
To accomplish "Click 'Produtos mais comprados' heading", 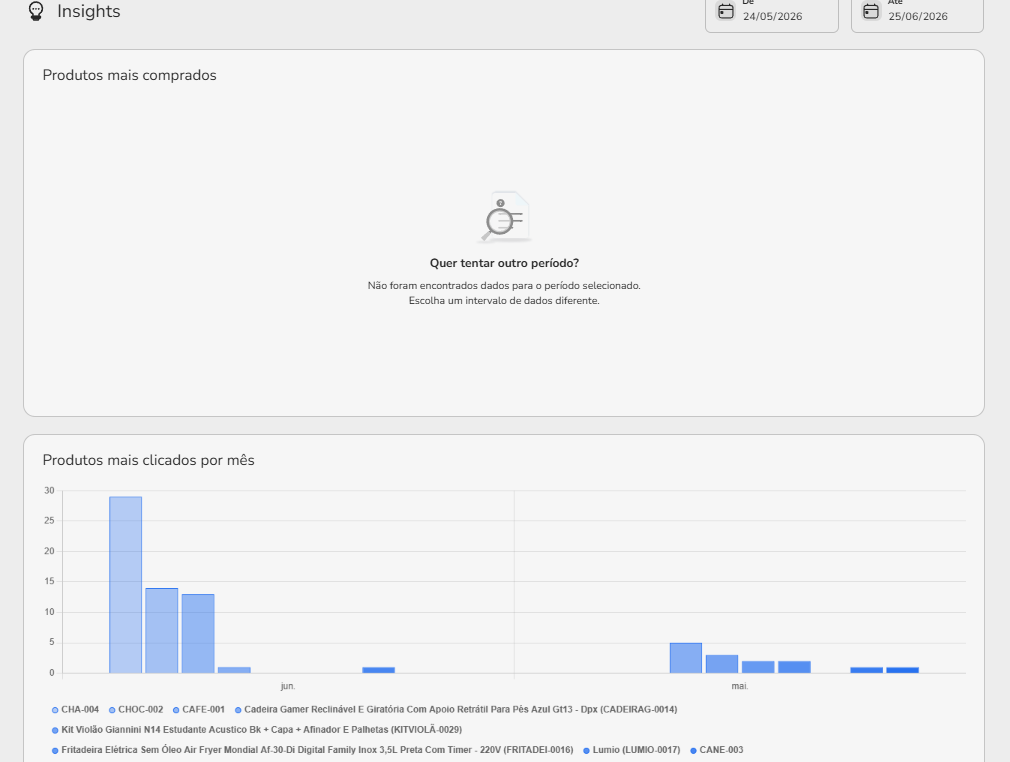I will pyautogui.click(x=129, y=75).
